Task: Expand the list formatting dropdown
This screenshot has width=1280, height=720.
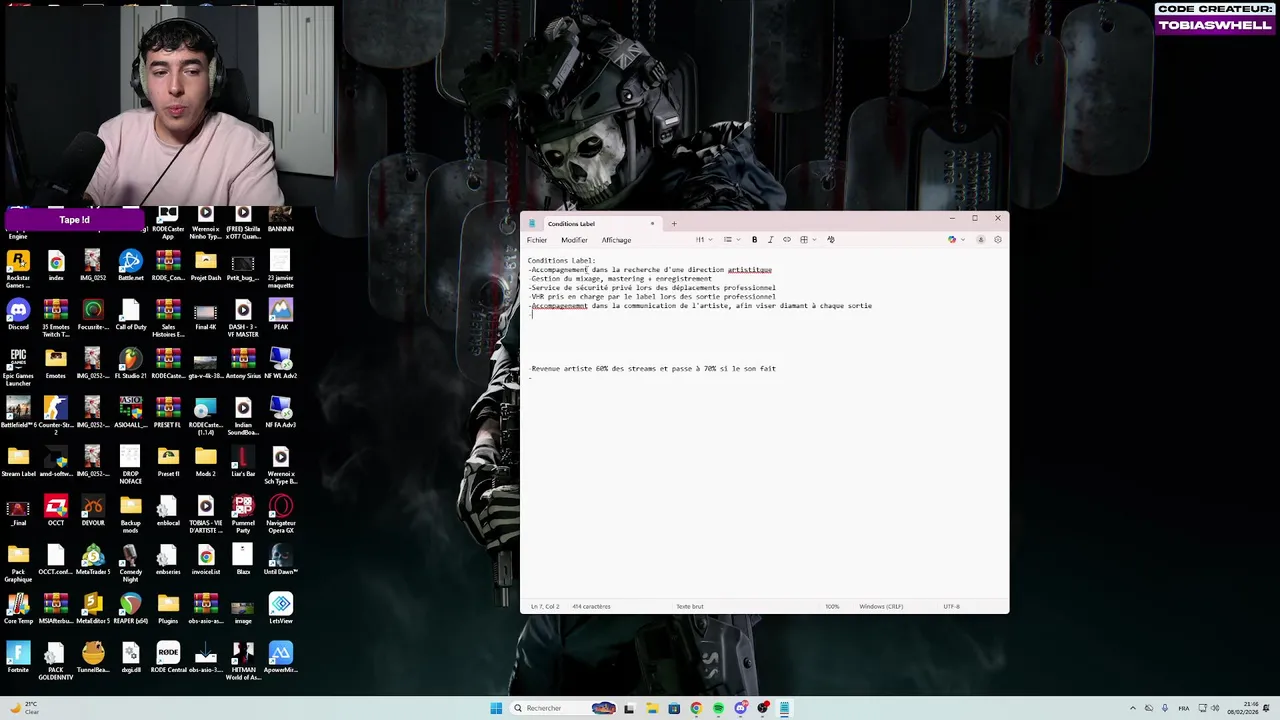Action: [x=730, y=240]
